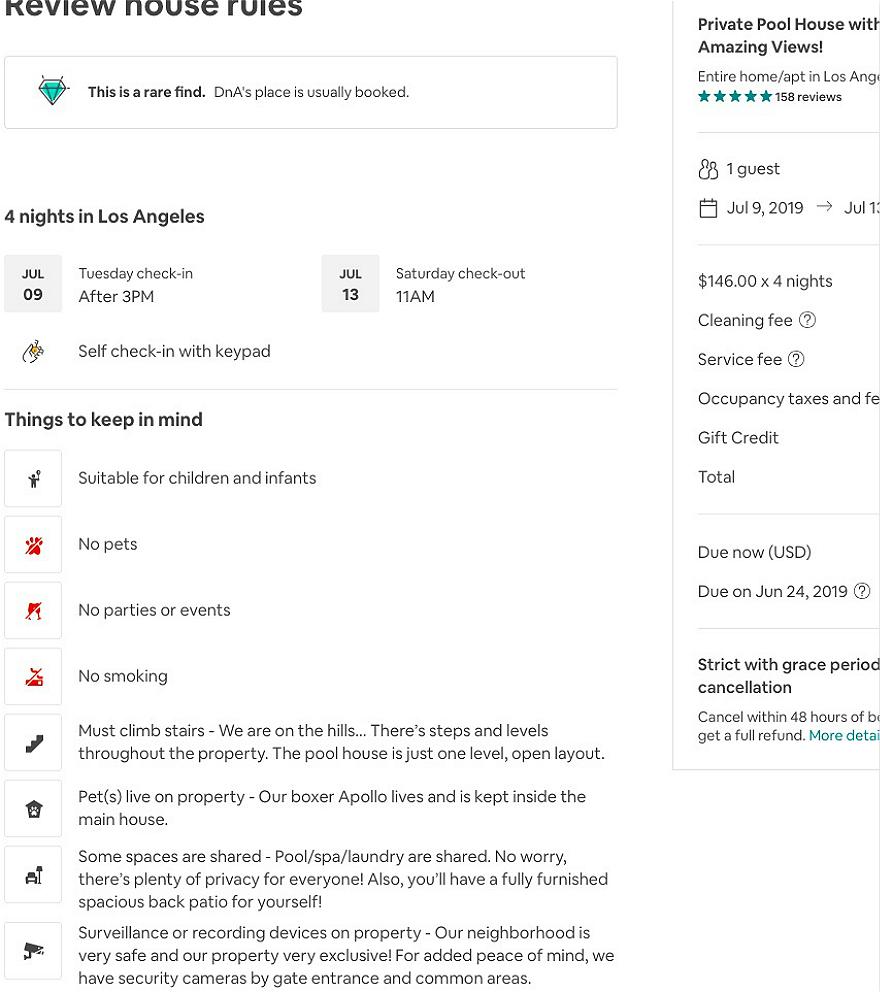The height and width of the screenshot is (992, 880).
Task: Click the teal diamond rare find icon
Action: click(53, 91)
